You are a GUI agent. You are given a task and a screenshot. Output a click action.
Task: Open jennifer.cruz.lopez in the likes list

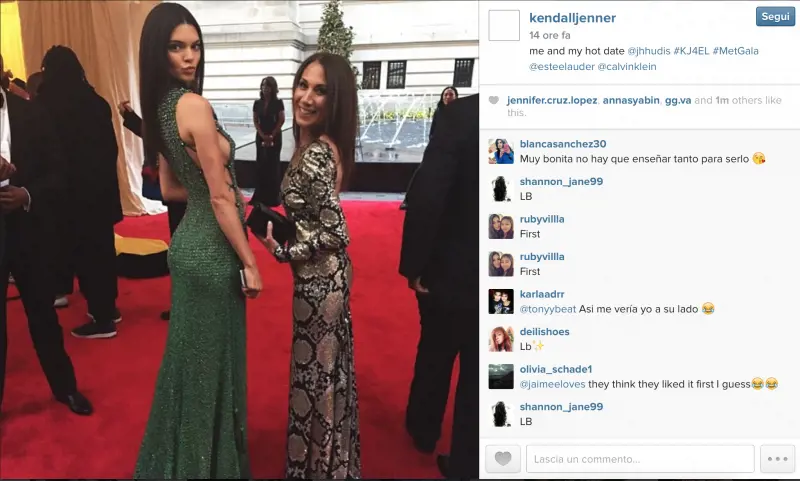pyautogui.click(x=552, y=100)
